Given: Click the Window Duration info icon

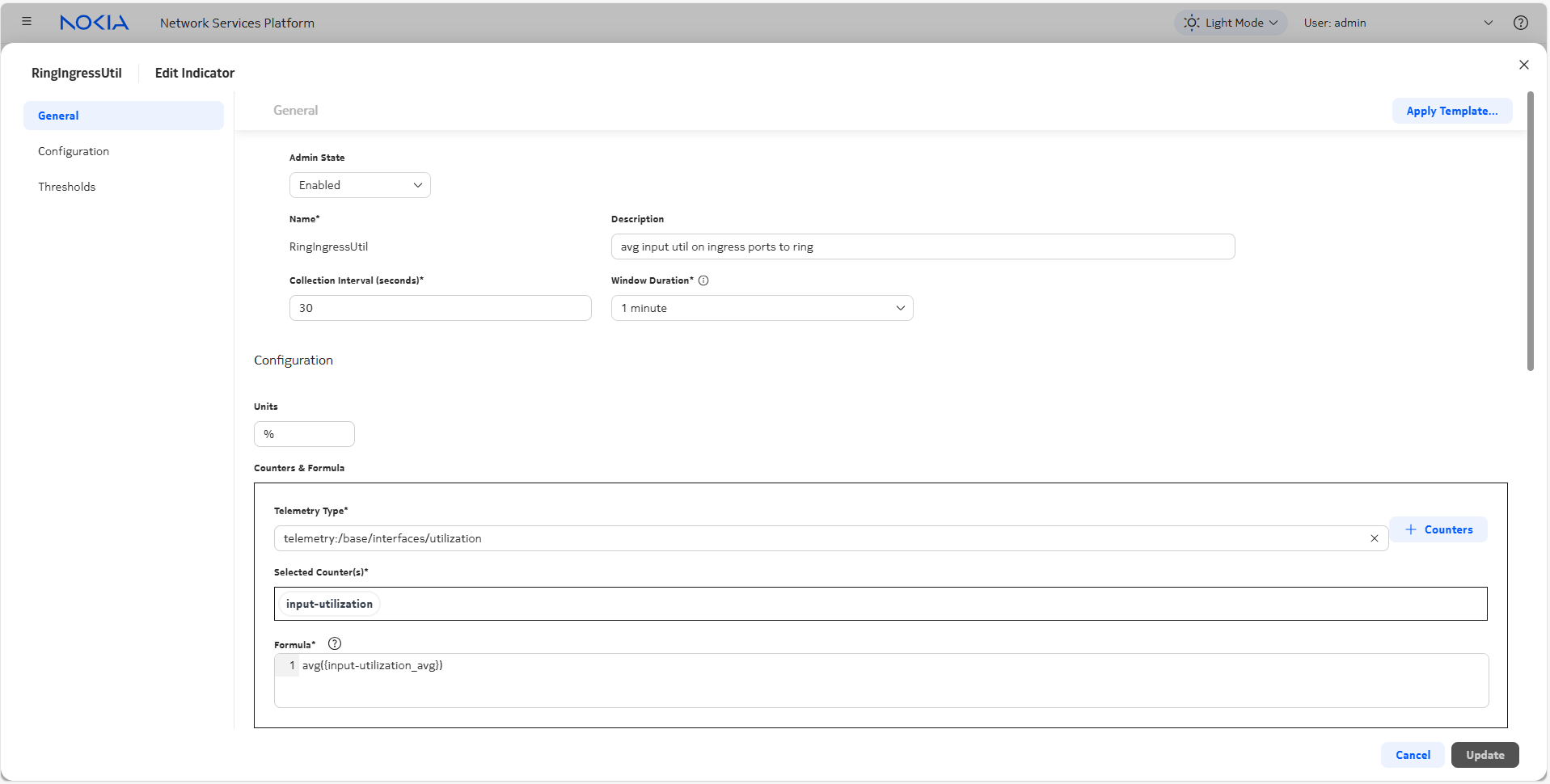Looking at the screenshot, I should [x=703, y=280].
